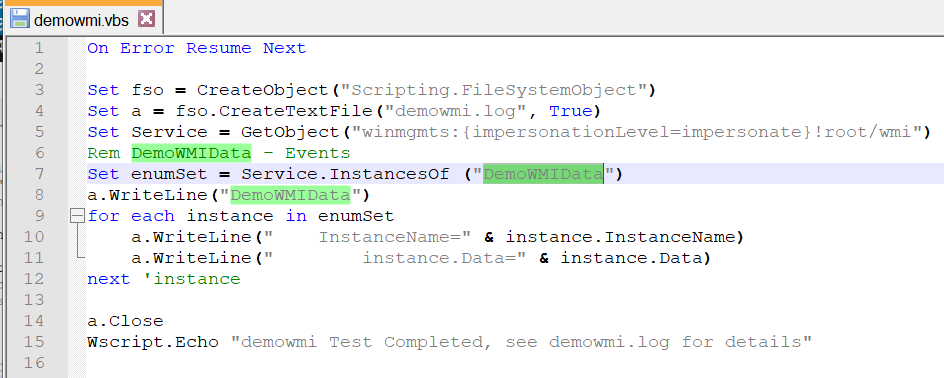Click the "InstanceName=" string on line 10
The height and width of the screenshot is (378, 944).
[x=368, y=237]
